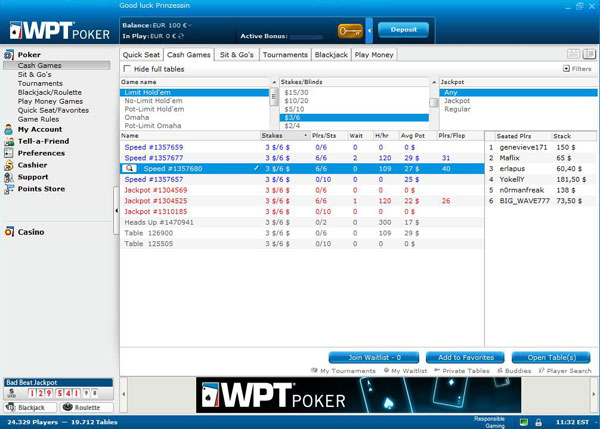
Task: Open the My Waitlist link
Action: pyautogui.click(x=405, y=370)
